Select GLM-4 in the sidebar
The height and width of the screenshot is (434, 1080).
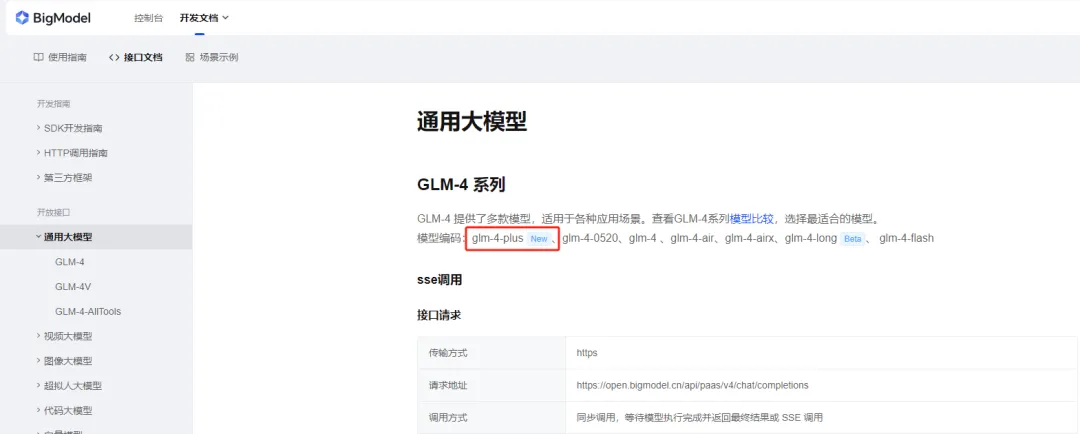pyautogui.click(x=70, y=262)
